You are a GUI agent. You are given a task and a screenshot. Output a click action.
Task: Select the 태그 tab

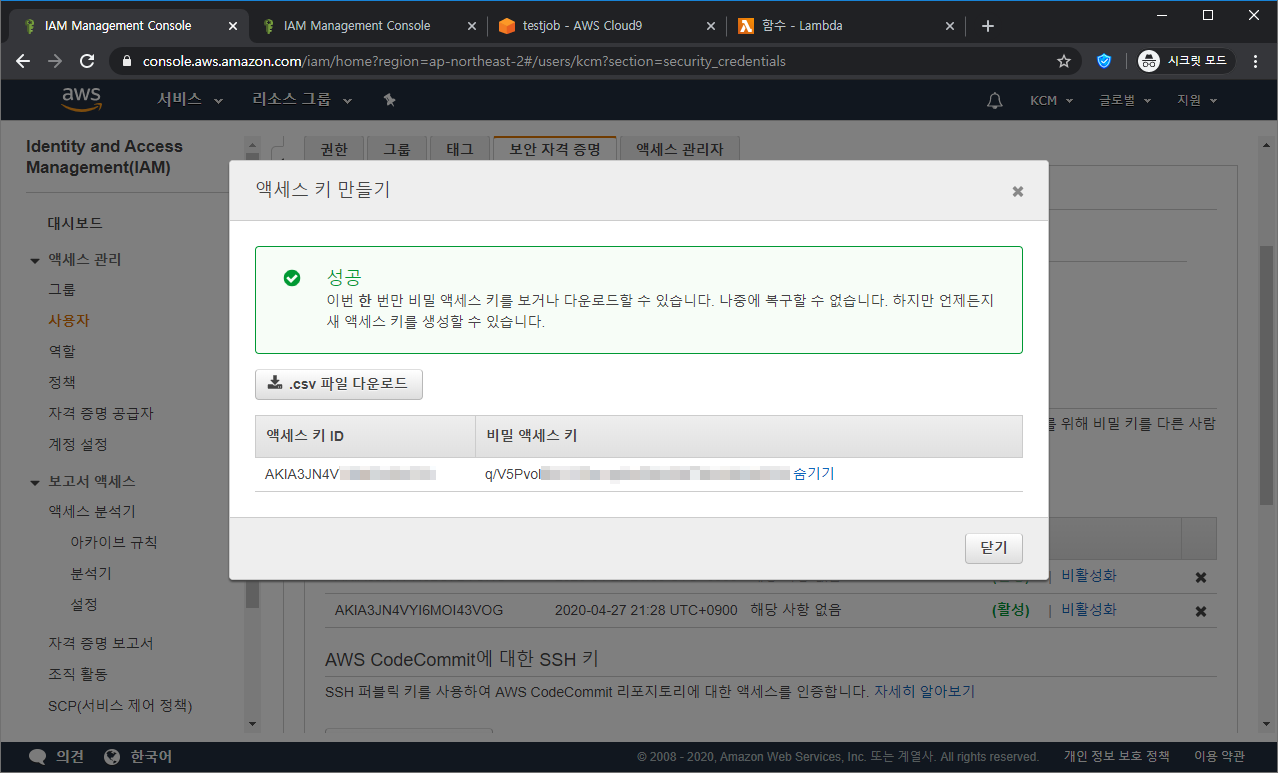point(460,149)
